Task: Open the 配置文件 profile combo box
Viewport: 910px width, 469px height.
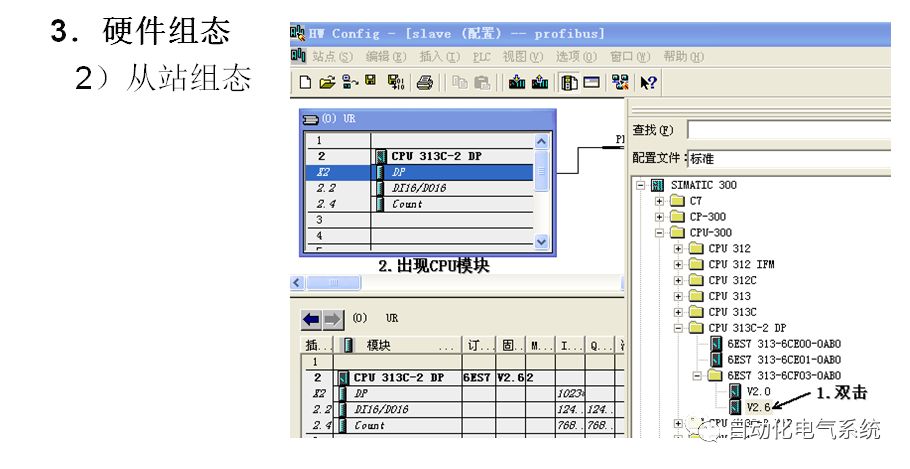Action: (789, 158)
